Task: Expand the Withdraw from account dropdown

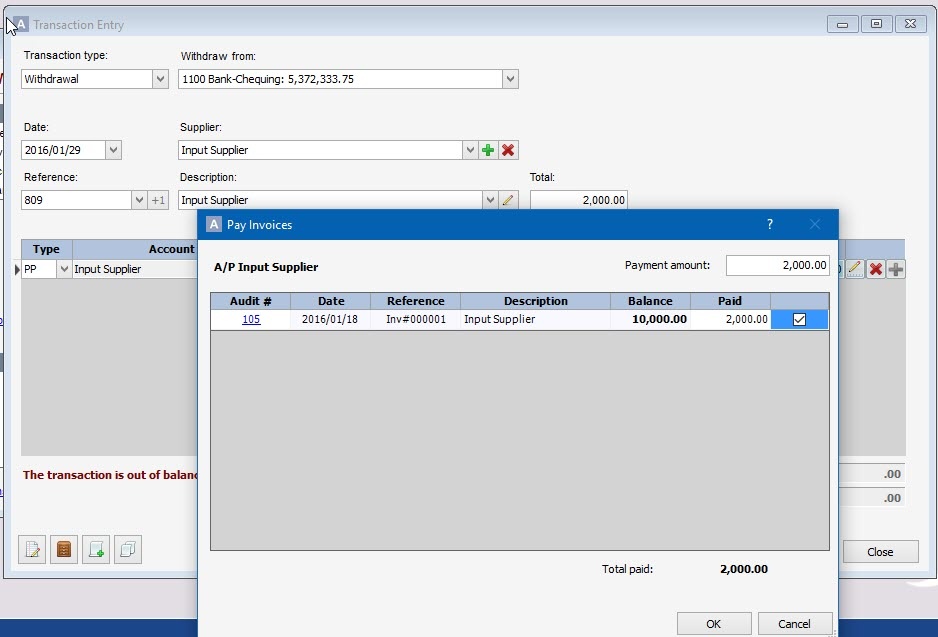Action: click(510, 79)
